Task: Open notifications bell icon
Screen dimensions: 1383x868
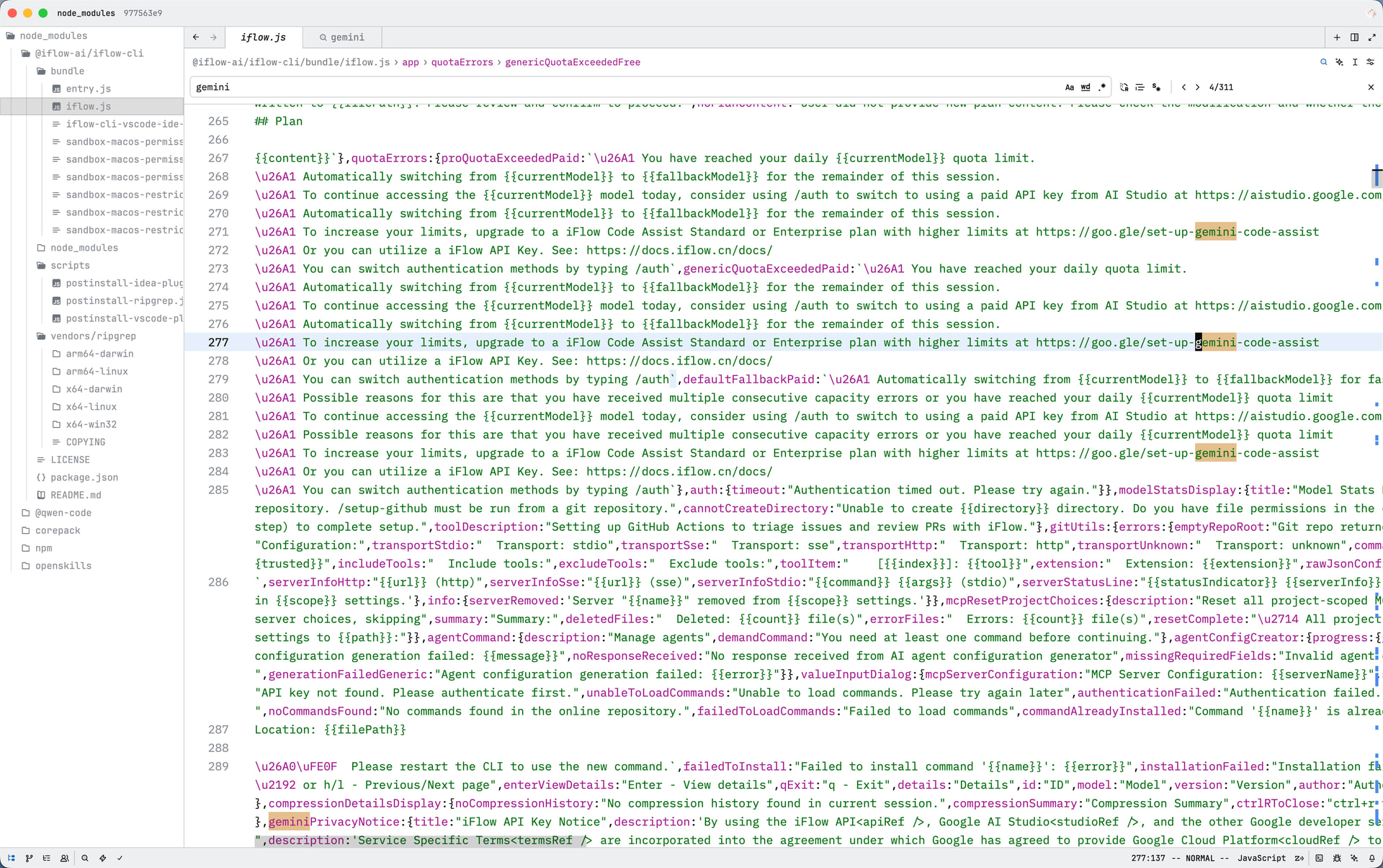Action: [1371, 858]
